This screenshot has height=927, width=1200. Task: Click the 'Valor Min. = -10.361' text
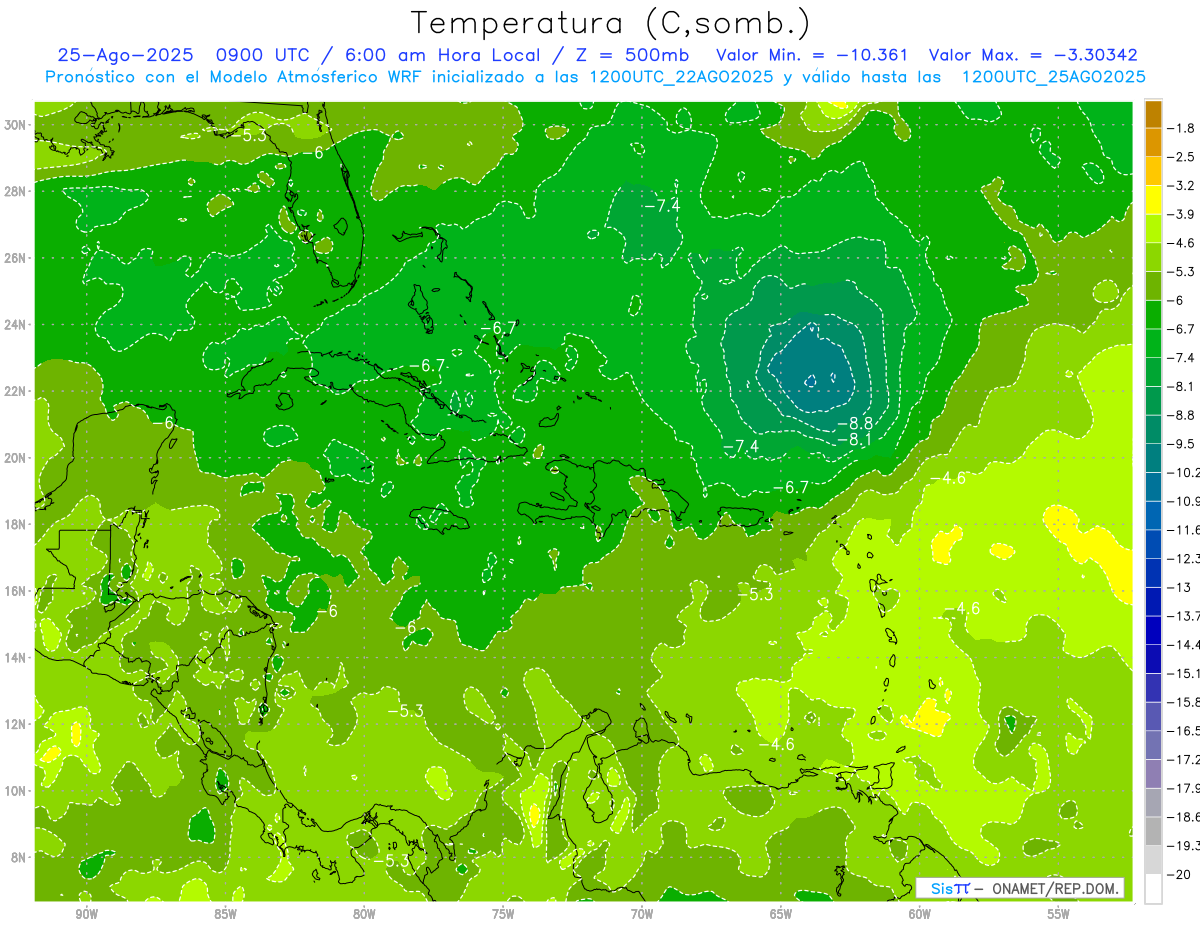click(x=812, y=56)
